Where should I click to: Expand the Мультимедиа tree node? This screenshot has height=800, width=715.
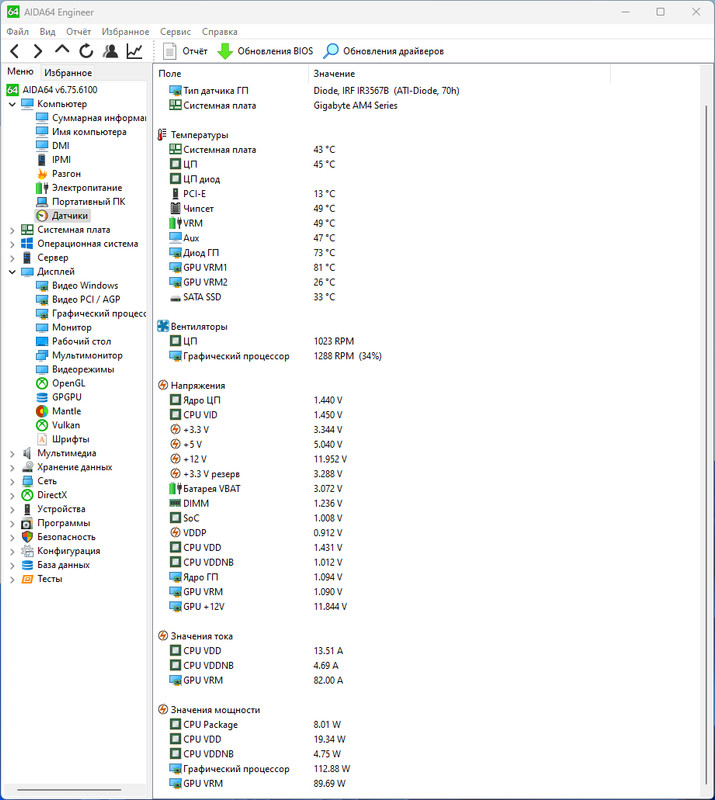(12, 453)
